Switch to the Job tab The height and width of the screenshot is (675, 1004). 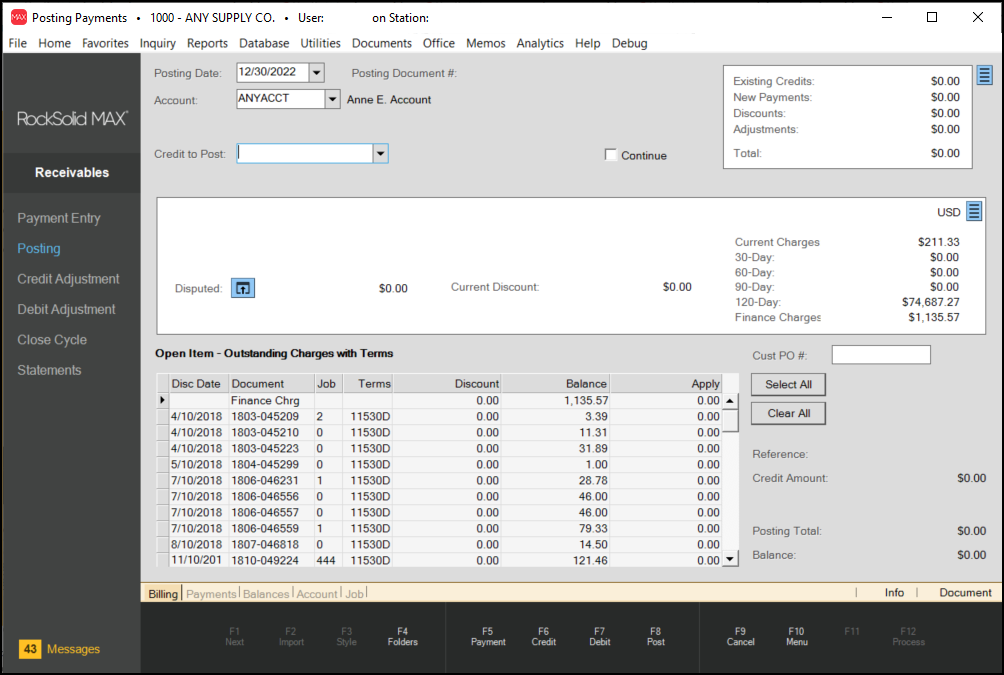click(354, 594)
